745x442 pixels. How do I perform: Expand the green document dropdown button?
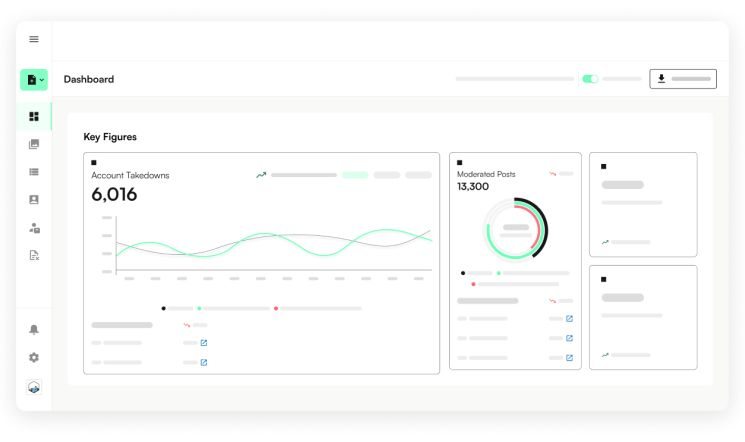click(34, 79)
